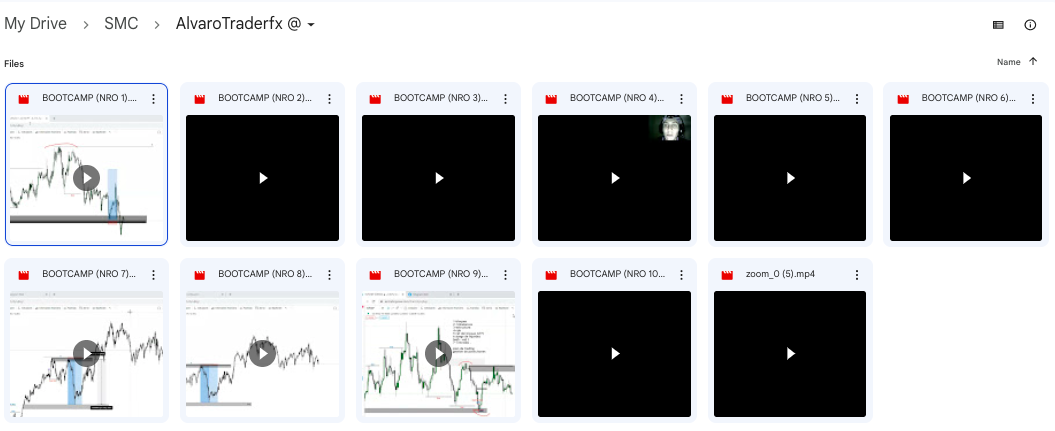The height and width of the screenshot is (431, 1055).
Task: Go to My Drive in breadcrumb
Action: (x=35, y=24)
